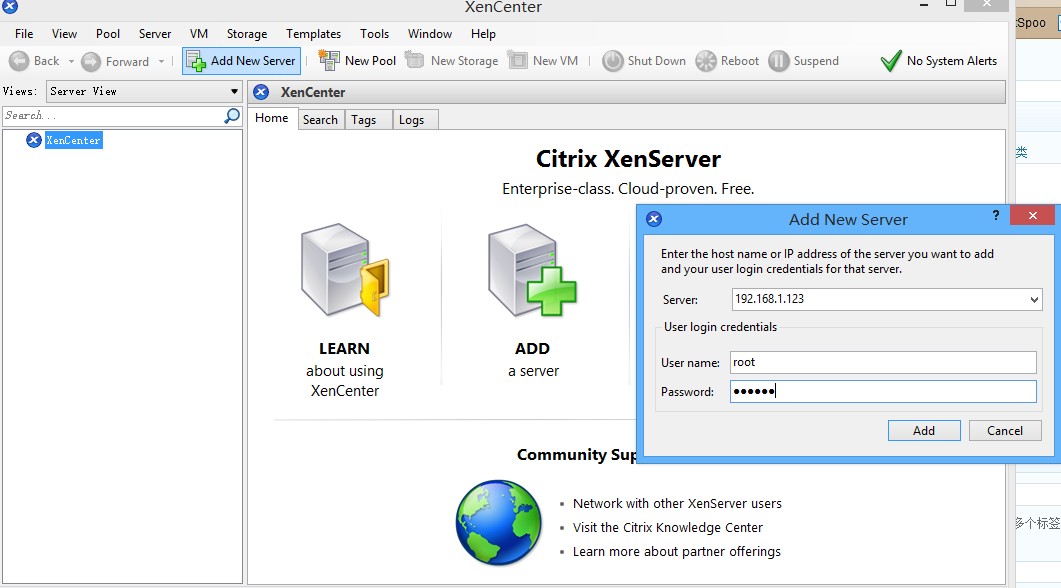Click Learn more about partner offerings
Image resolution: width=1061 pixels, height=588 pixels.
tap(677, 551)
